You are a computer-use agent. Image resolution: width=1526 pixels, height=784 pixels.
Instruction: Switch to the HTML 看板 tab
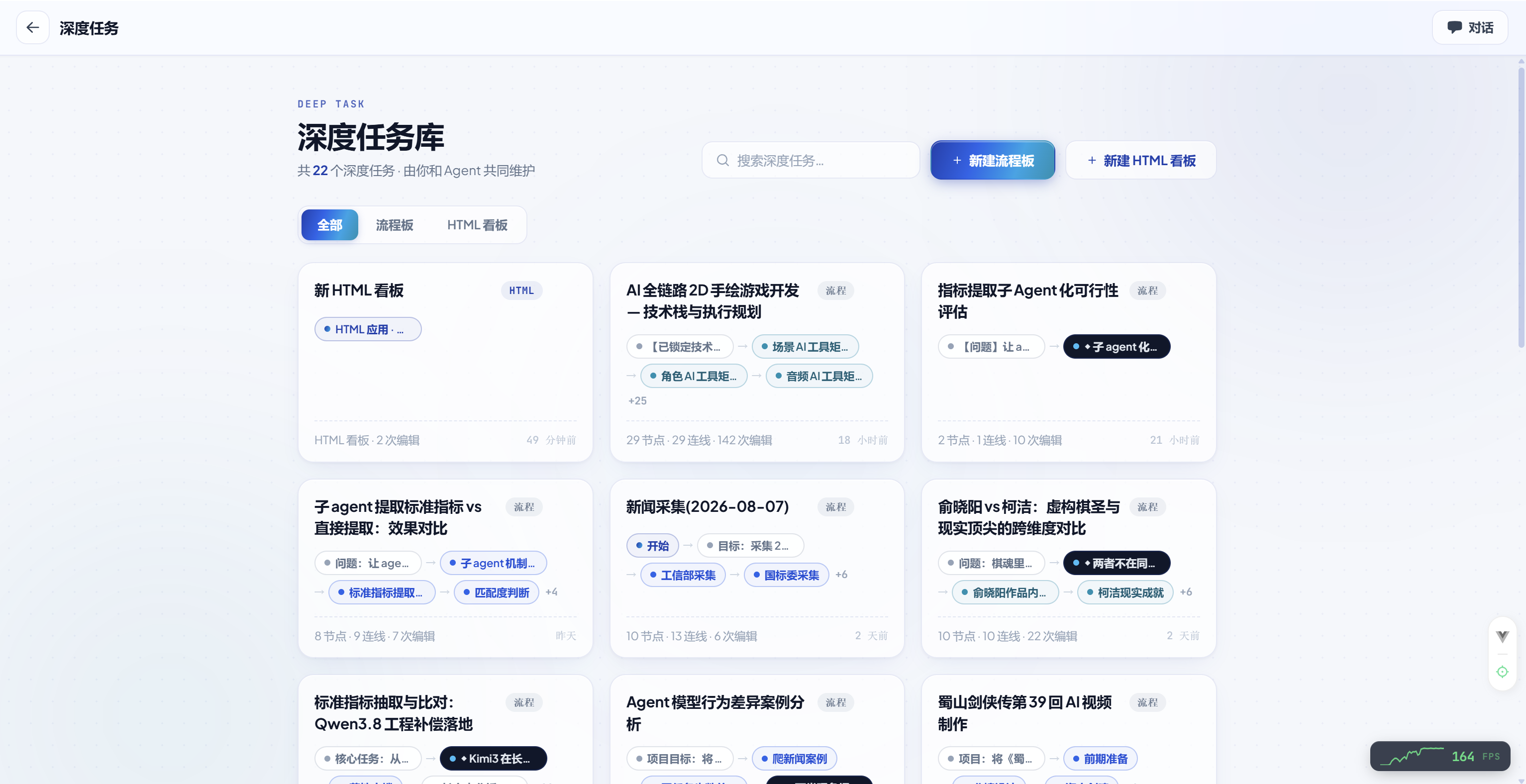(x=477, y=225)
